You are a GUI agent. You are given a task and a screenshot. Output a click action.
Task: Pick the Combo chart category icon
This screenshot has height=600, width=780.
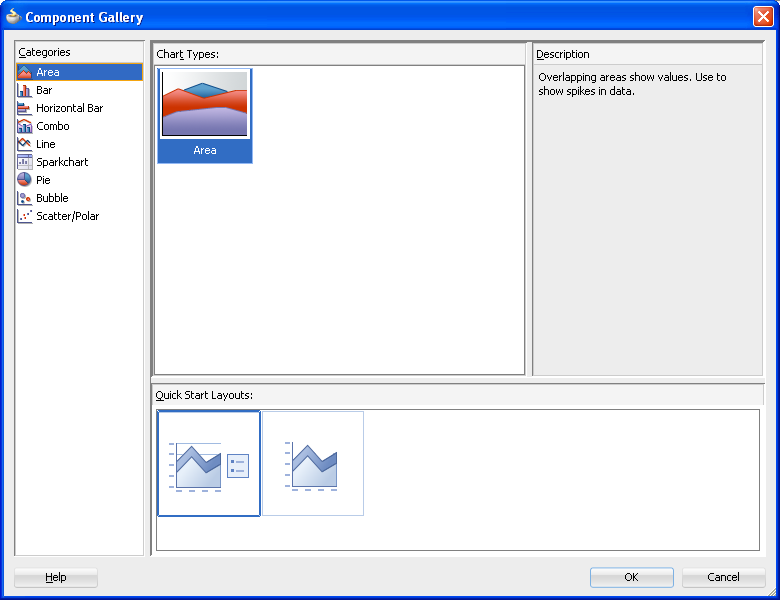coord(24,126)
